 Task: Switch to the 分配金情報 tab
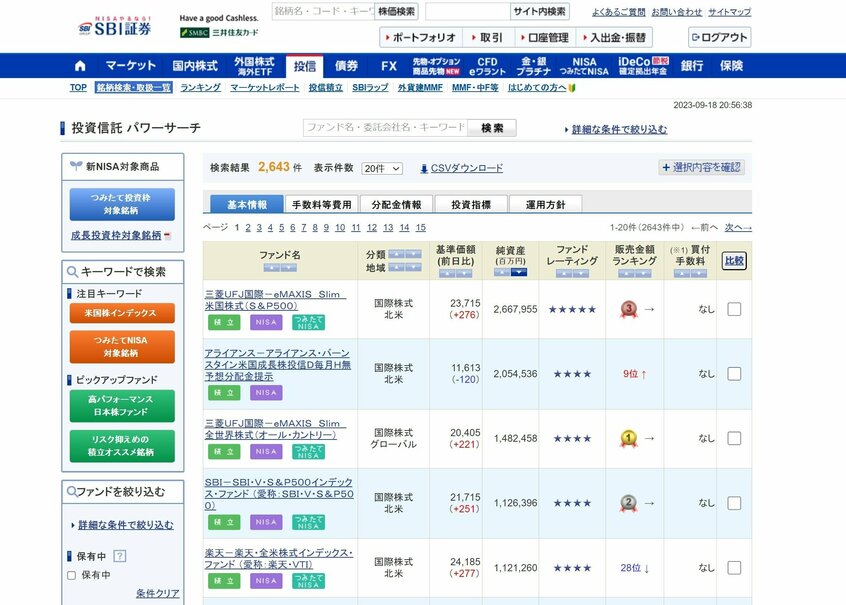(x=396, y=204)
